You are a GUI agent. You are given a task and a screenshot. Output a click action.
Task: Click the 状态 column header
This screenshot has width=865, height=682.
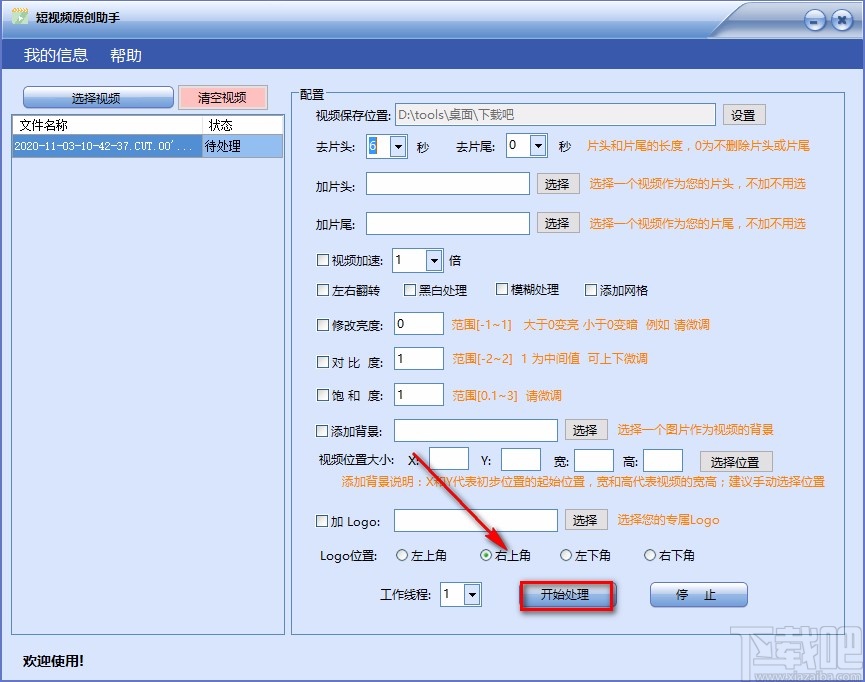click(x=243, y=125)
